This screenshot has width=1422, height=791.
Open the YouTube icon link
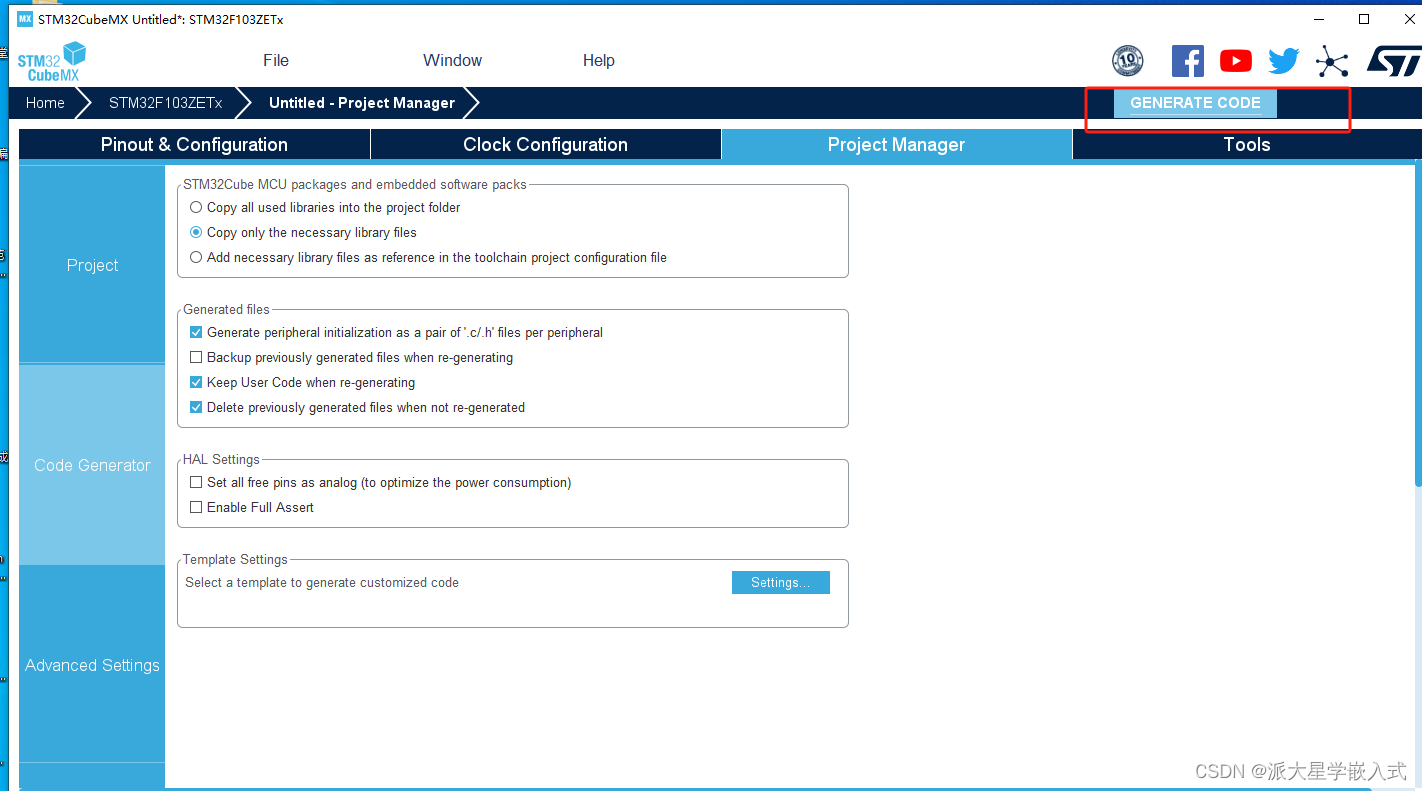coord(1236,61)
